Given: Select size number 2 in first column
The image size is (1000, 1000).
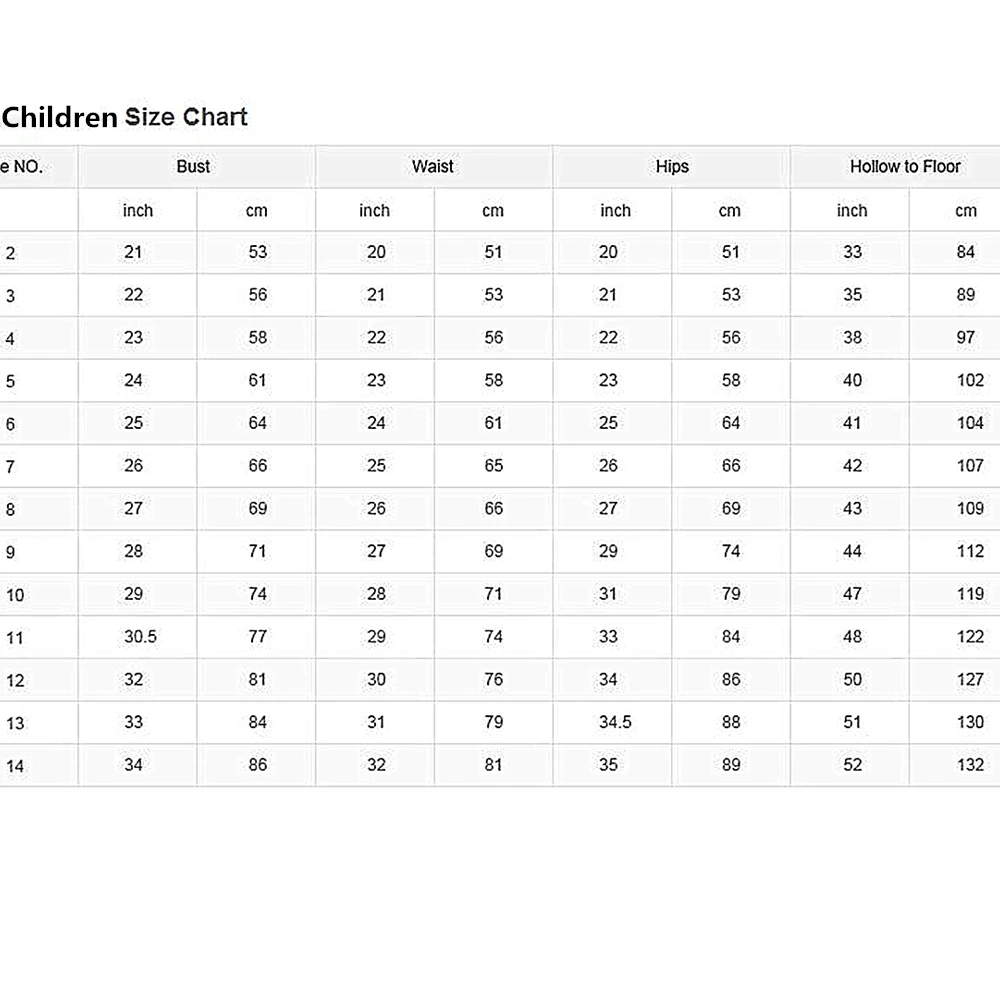Looking at the screenshot, I should [x=10, y=254].
